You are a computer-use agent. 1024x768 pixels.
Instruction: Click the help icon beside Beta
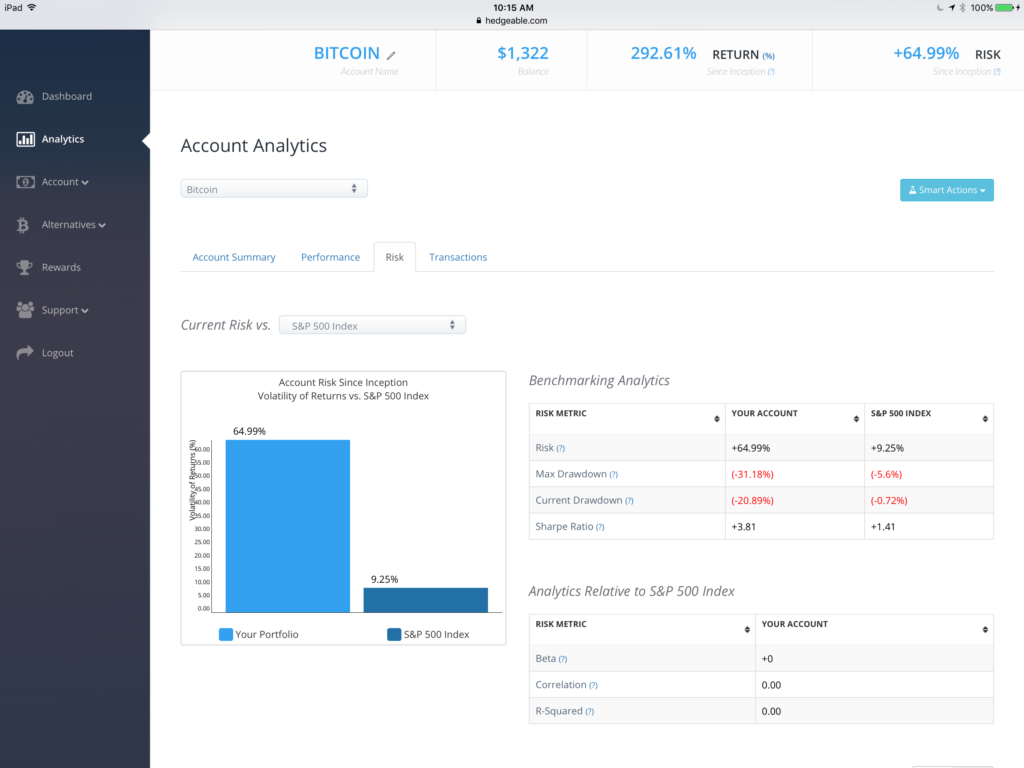(563, 659)
